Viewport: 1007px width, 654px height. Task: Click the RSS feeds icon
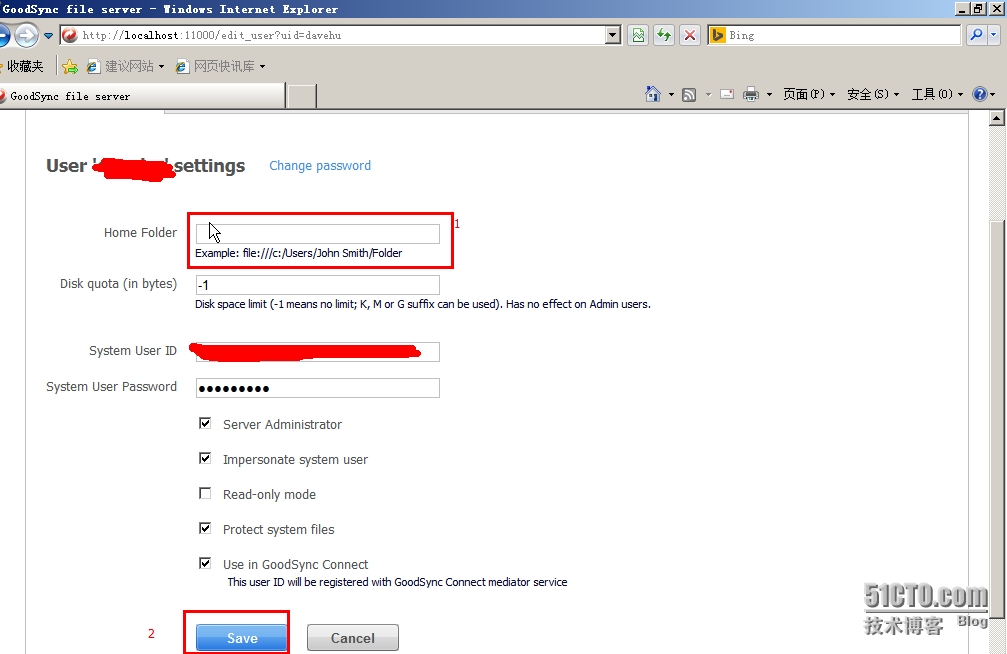click(x=689, y=95)
